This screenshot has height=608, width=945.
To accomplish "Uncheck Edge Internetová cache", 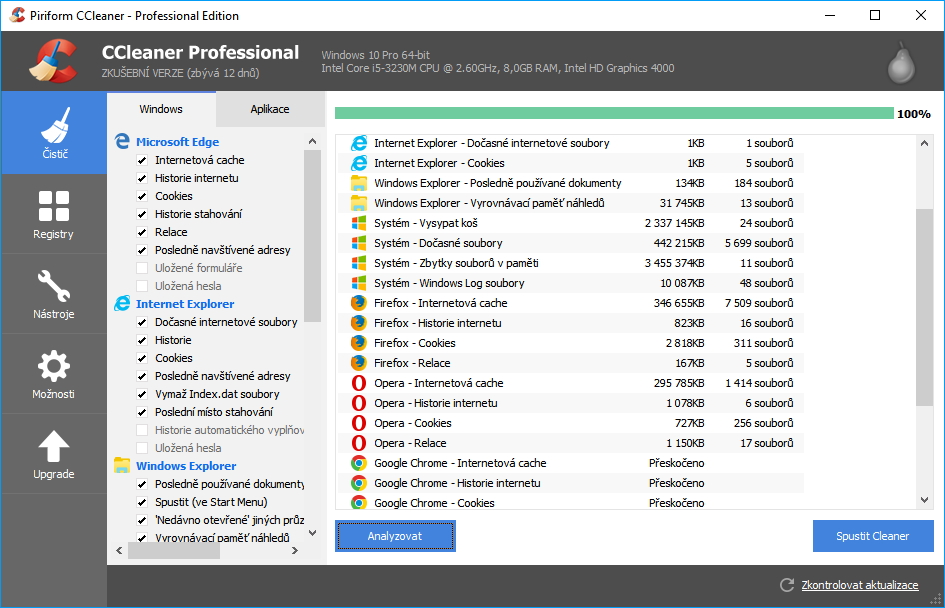I will (142, 160).
